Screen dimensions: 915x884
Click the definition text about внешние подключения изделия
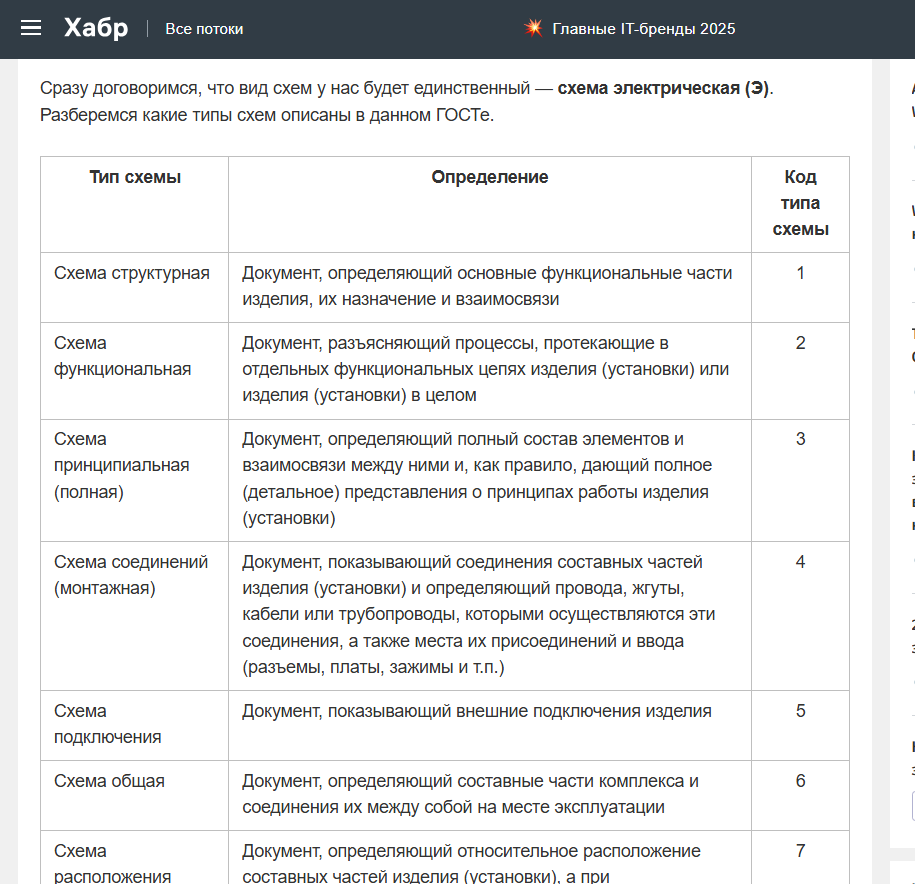[x=476, y=712]
